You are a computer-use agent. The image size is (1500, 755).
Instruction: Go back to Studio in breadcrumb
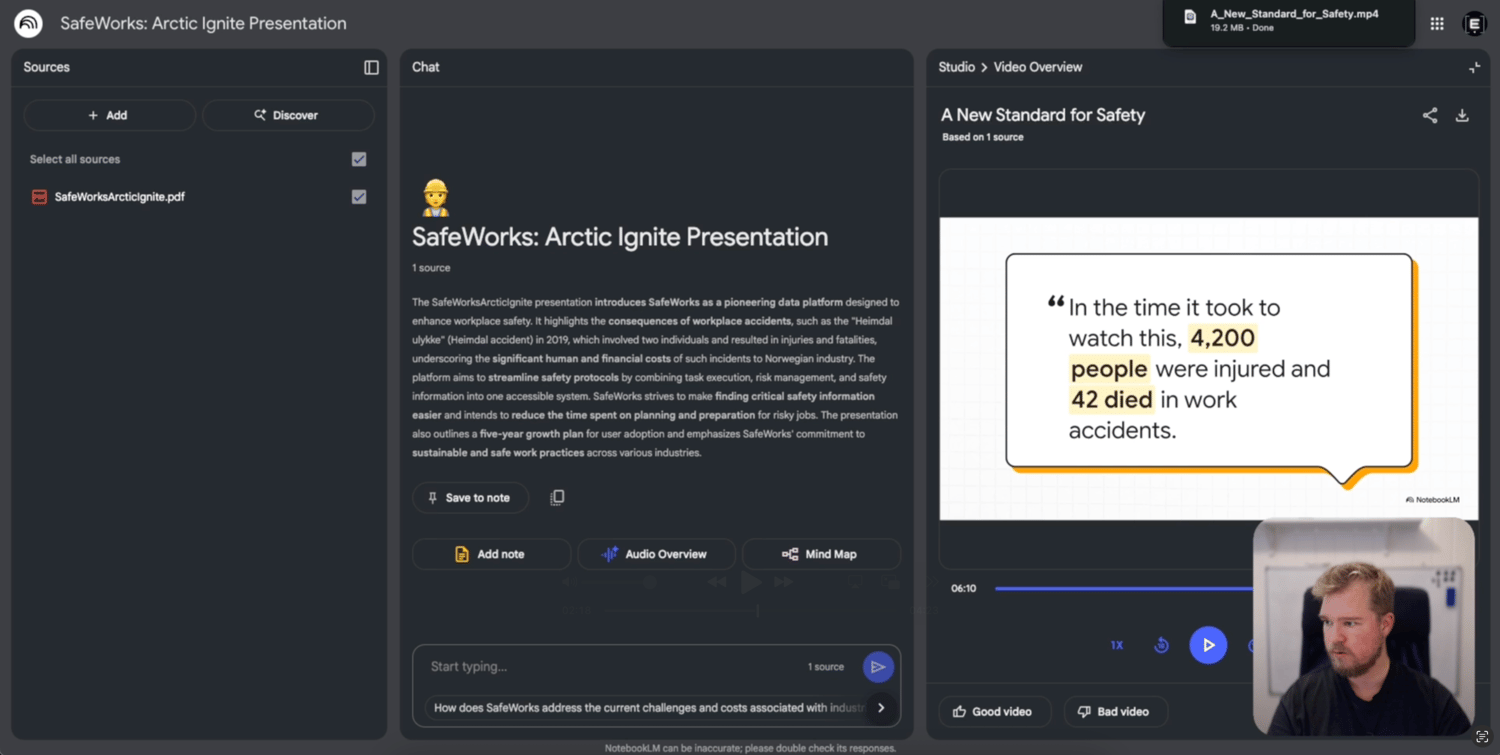[956, 67]
